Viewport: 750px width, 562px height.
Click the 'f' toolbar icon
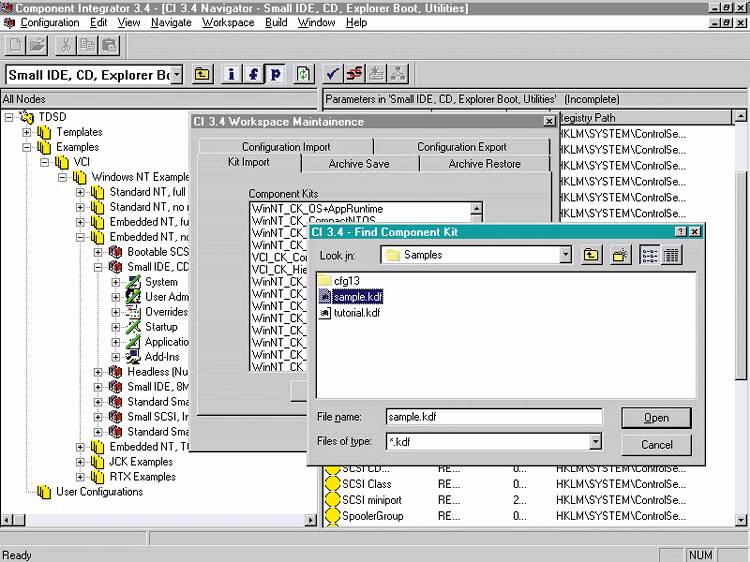pos(253,74)
